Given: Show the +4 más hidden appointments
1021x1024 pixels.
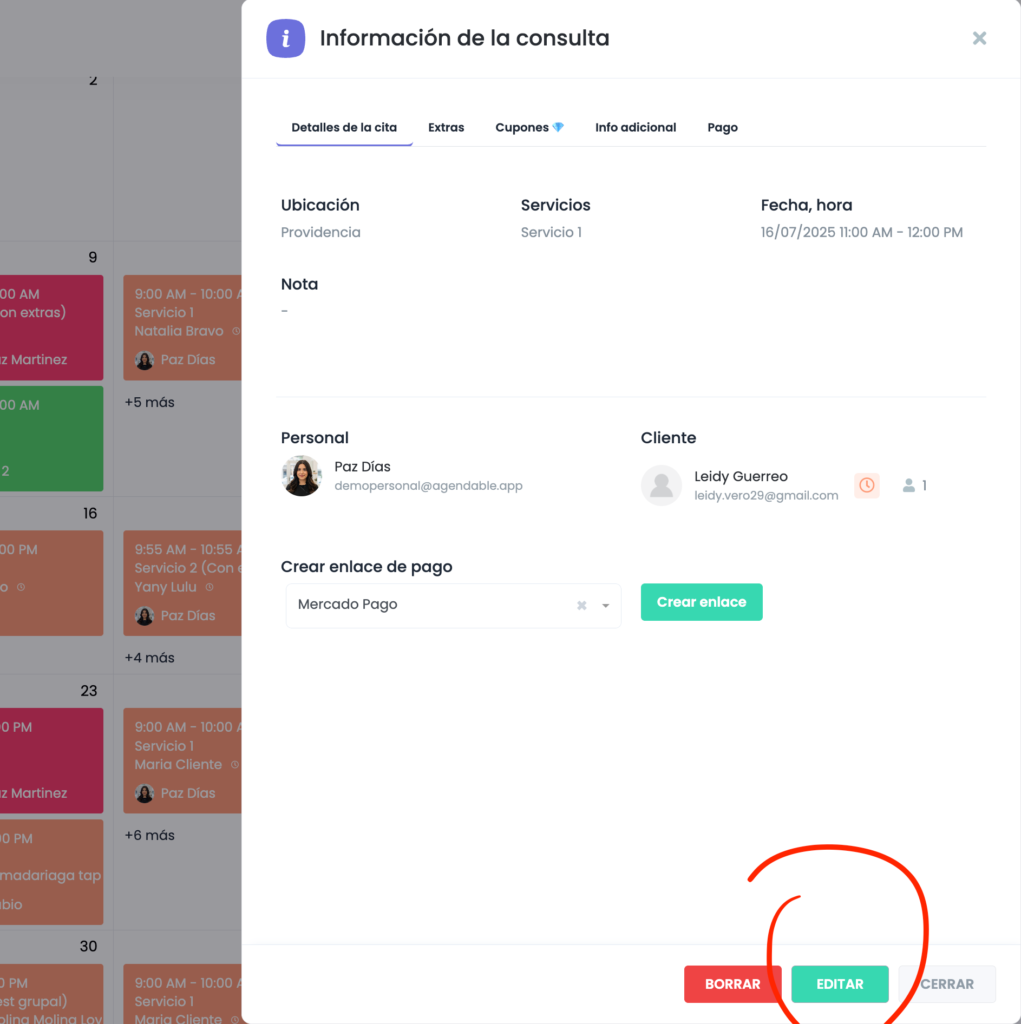Looking at the screenshot, I should point(149,658).
